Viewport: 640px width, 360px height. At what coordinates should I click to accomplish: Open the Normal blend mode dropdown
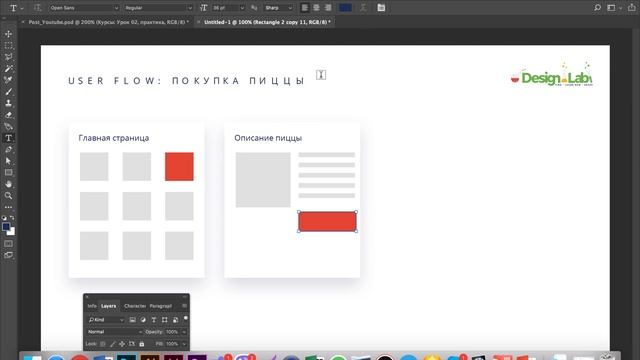(115, 332)
